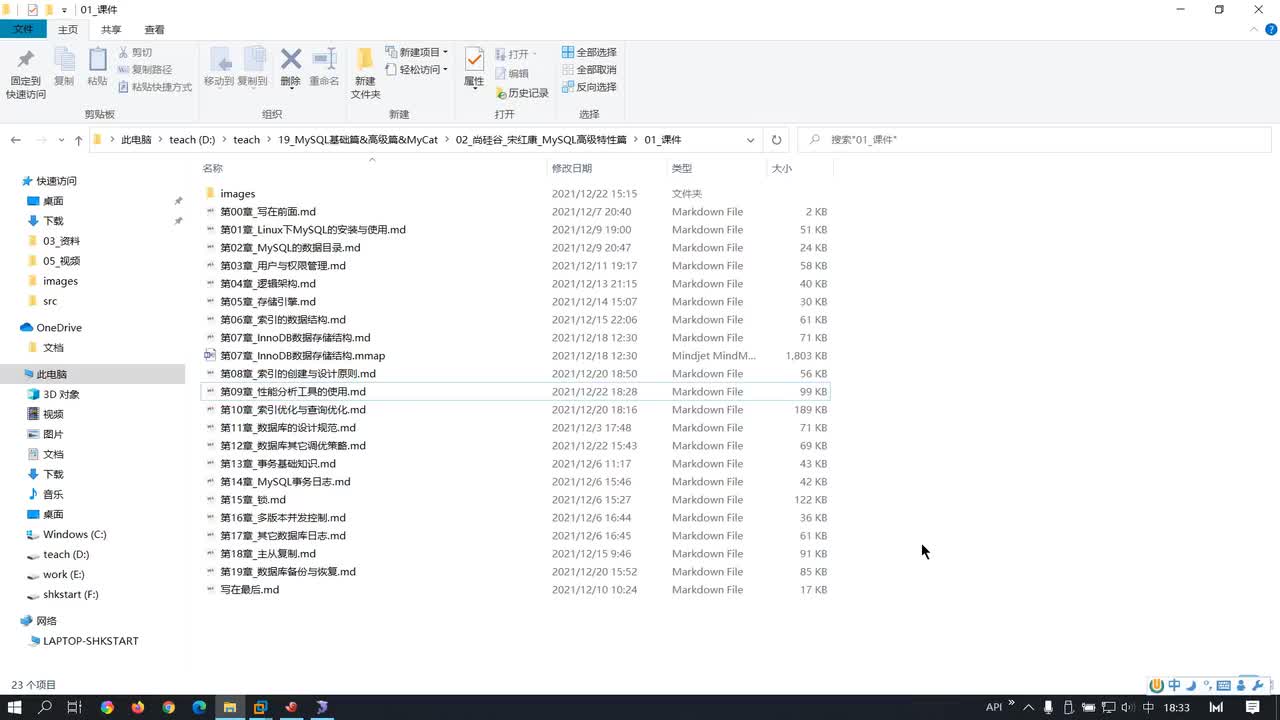
Task: Open the Easy Access (轻松访问) dropdown
Action: pos(416,70)
